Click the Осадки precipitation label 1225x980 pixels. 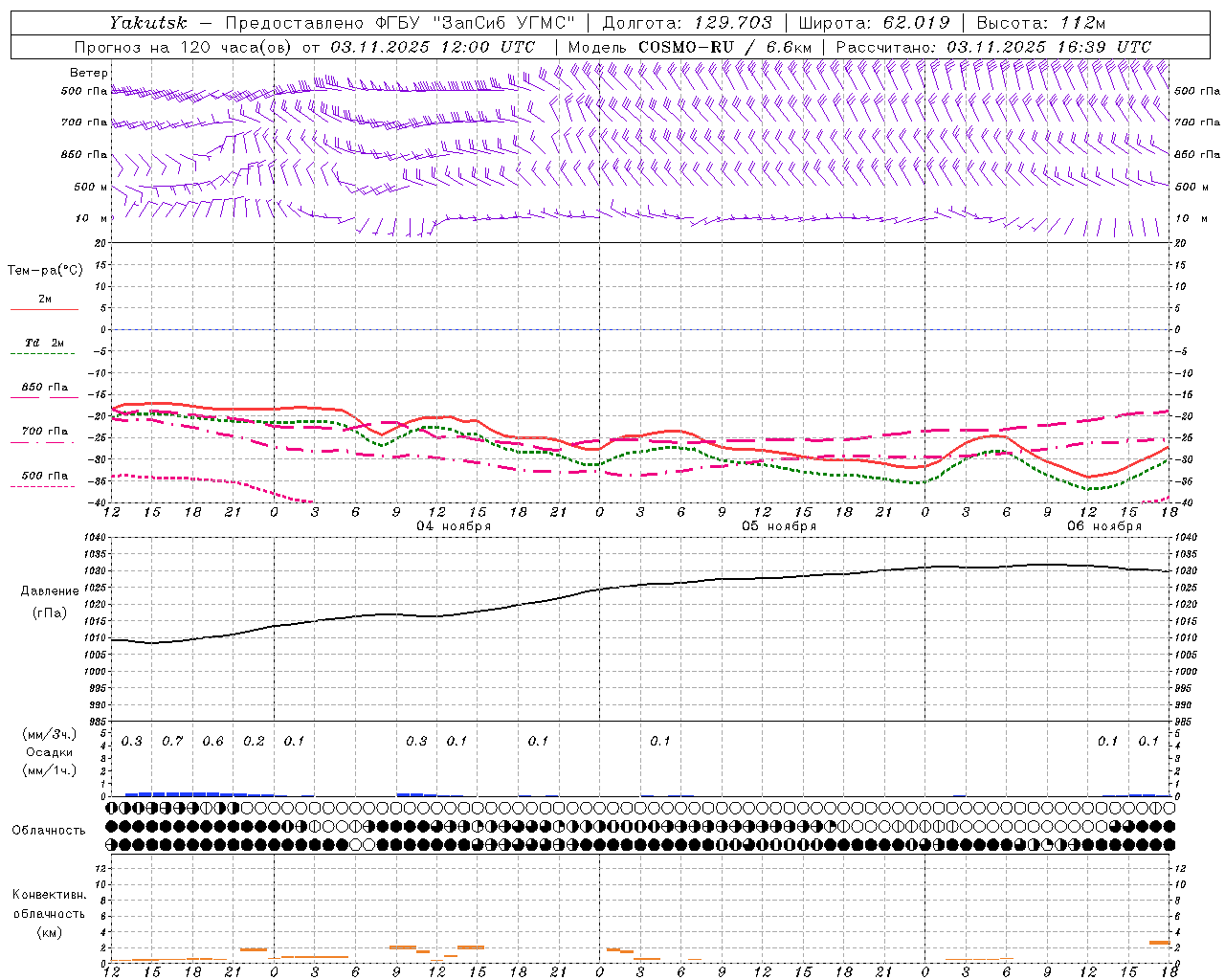49,752
